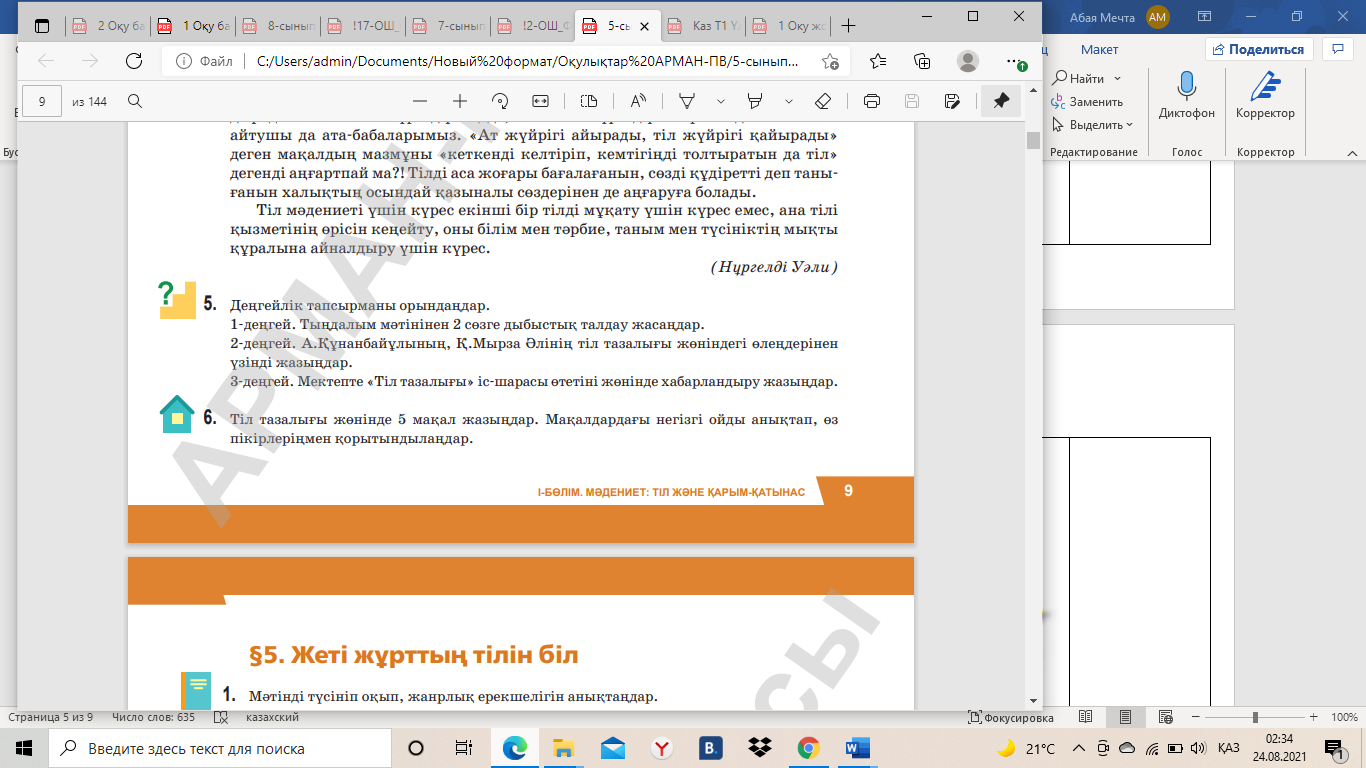
Task: Open Dropbox from taskbar
Action: coord(760,748)
